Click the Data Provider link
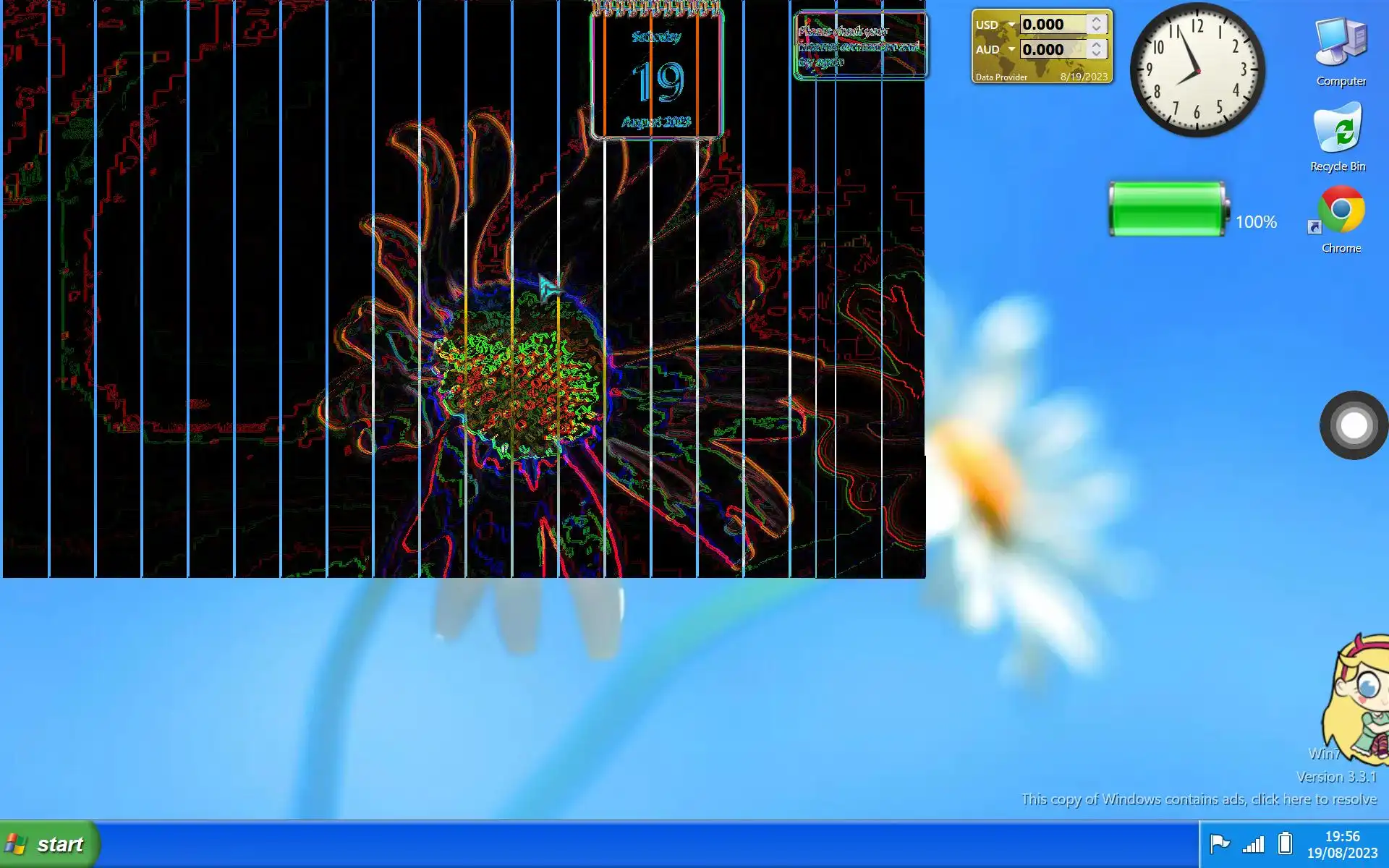This screenshot has width=1389, height=868. pyautogui.click(x=1001, y=77)
